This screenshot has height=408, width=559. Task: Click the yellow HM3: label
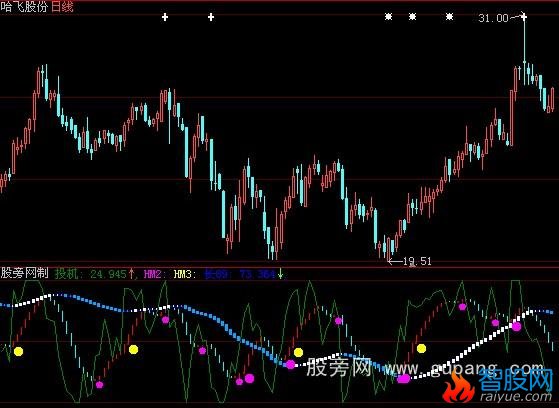click(185, 274)
